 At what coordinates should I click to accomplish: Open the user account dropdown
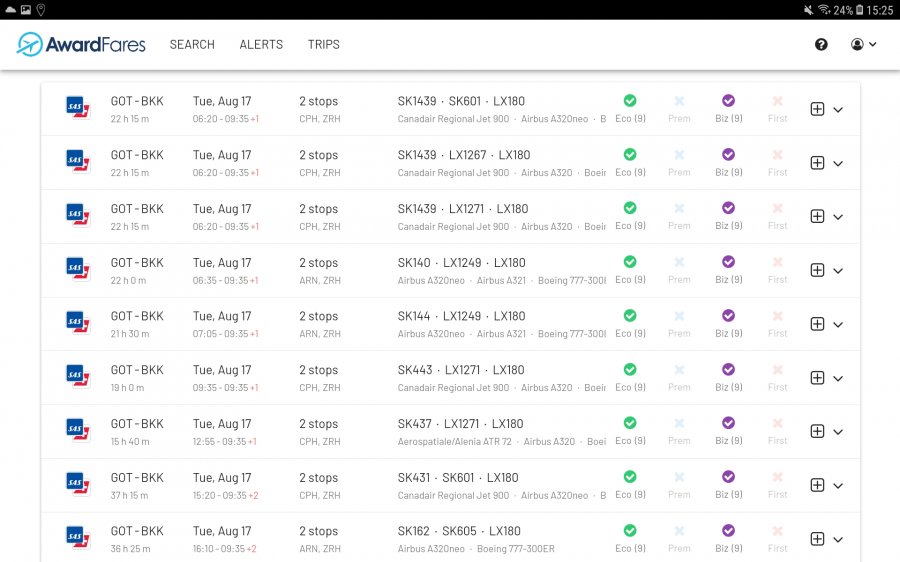[863, 44]
